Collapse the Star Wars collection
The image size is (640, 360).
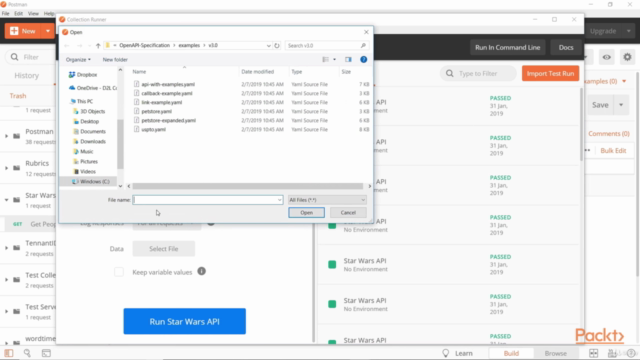coord(7,200)
